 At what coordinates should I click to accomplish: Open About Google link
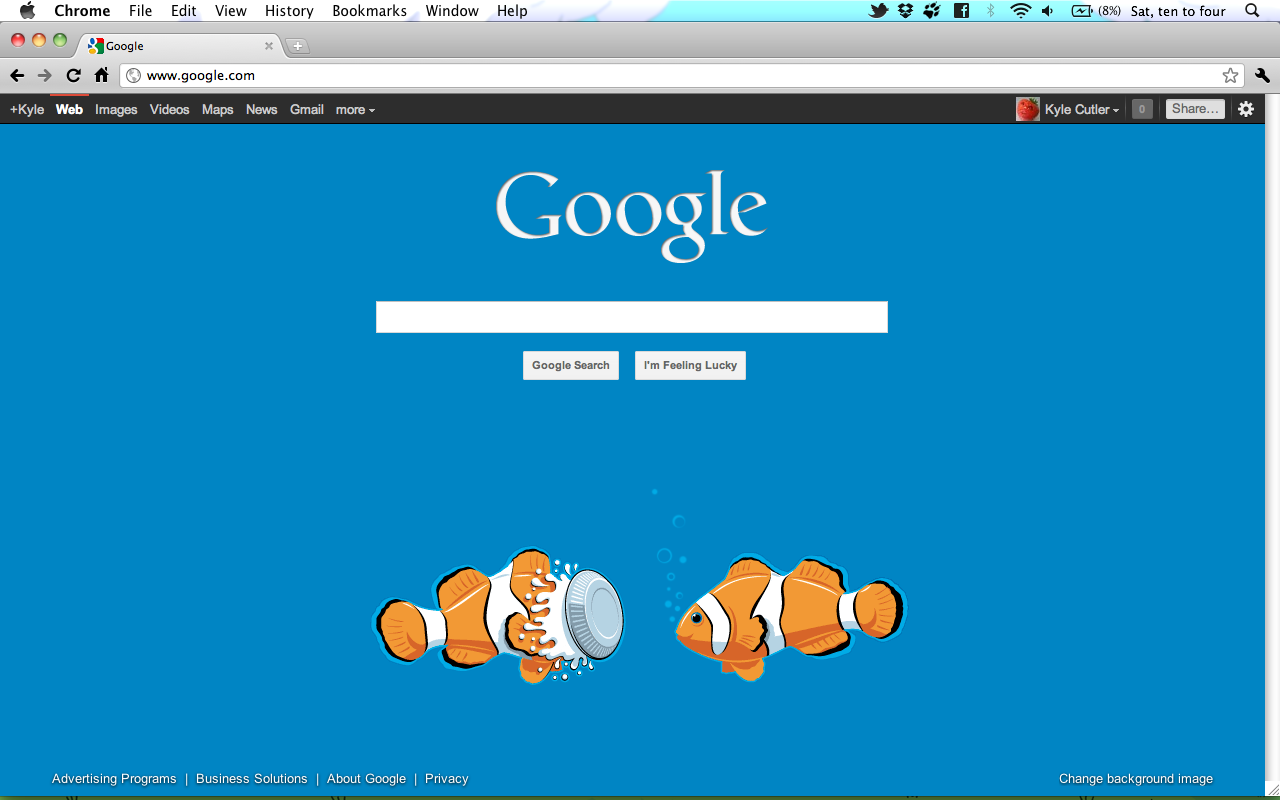[x=366, y=779]
